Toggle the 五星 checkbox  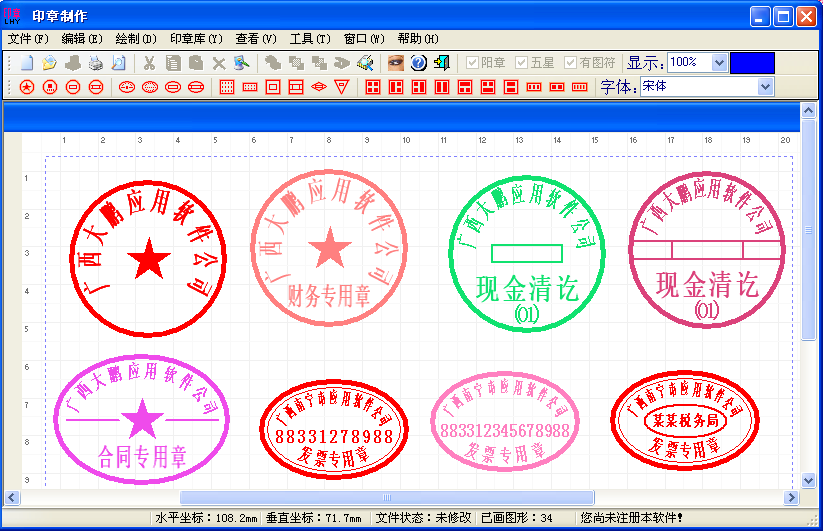(521, 62)
